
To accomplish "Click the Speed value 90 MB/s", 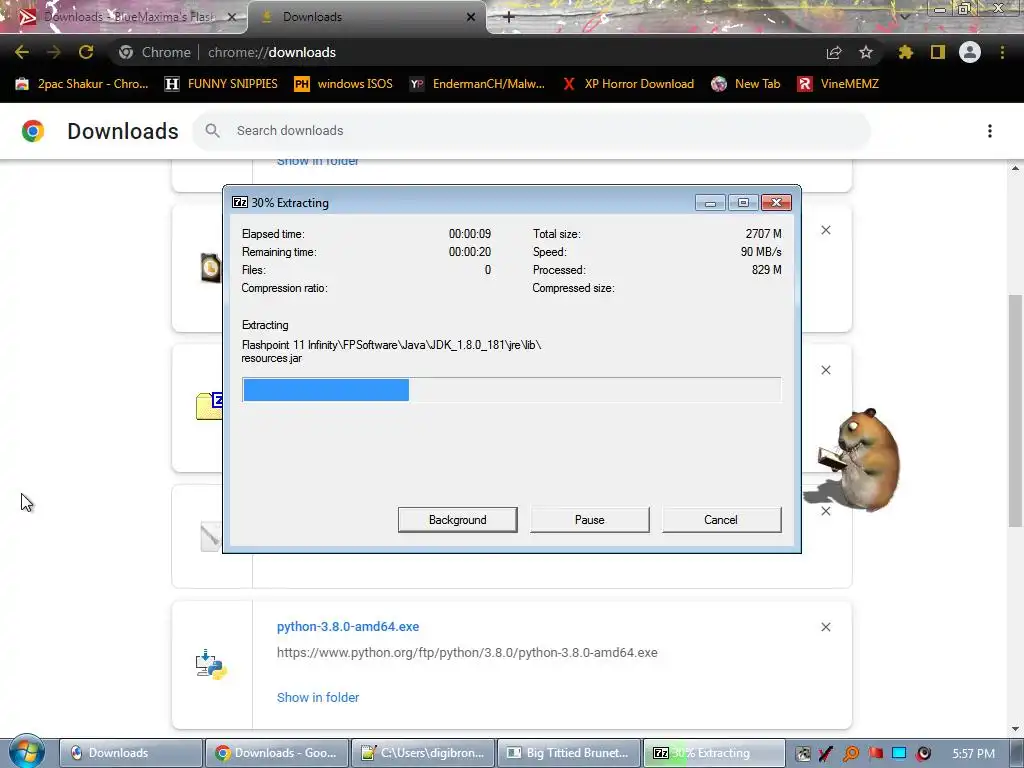I will tap(761, 251).
